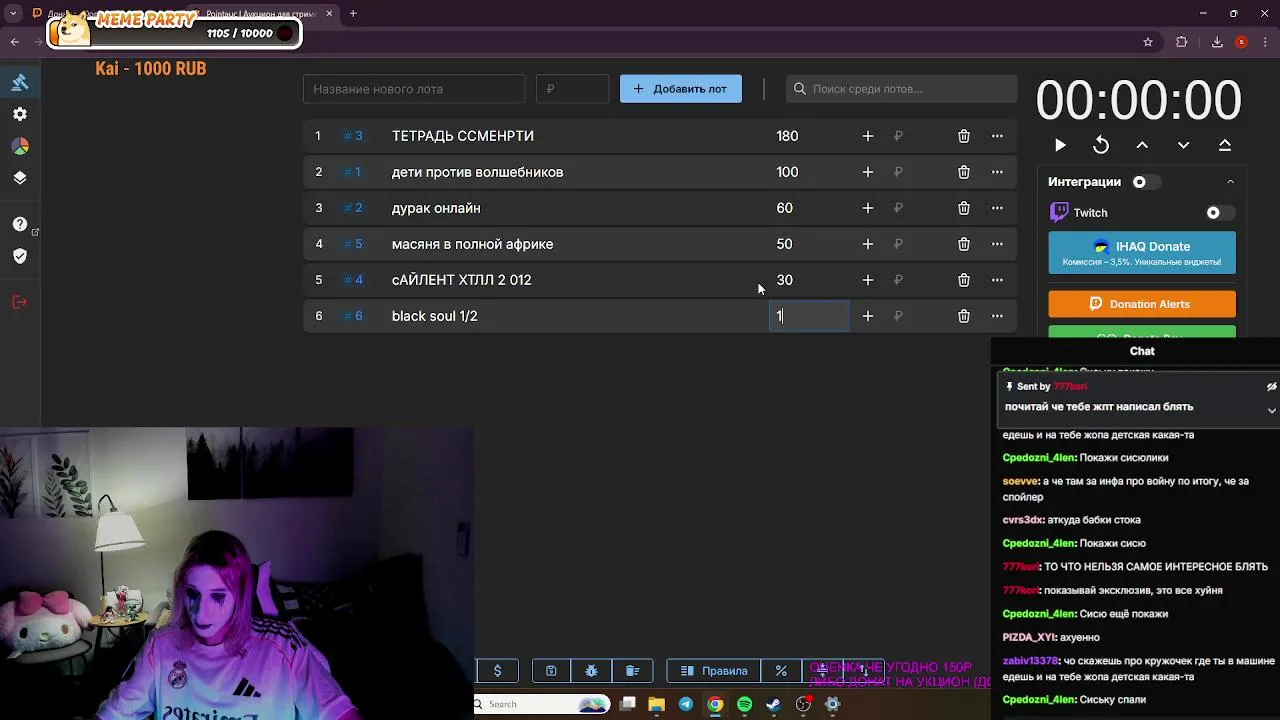Click username Cpedozni_4len saying Покажи сисюлики
The height and width of the screenshot is (720, 1280).
click(1038, 458)
